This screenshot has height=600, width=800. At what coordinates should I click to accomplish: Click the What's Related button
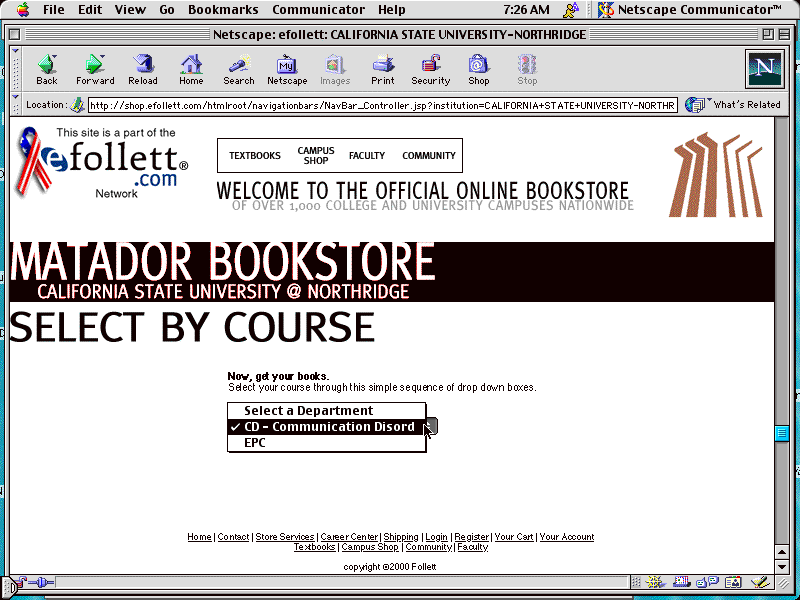point(733,105)
